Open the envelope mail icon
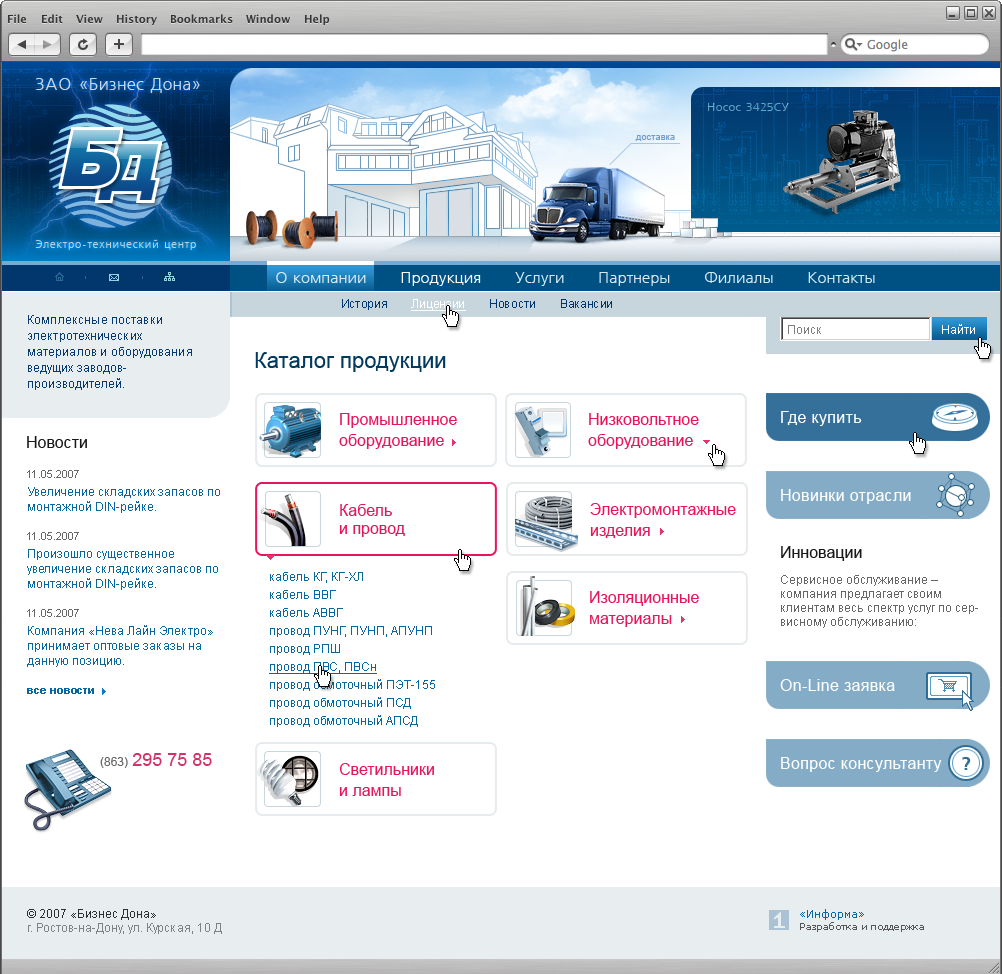 114,277
